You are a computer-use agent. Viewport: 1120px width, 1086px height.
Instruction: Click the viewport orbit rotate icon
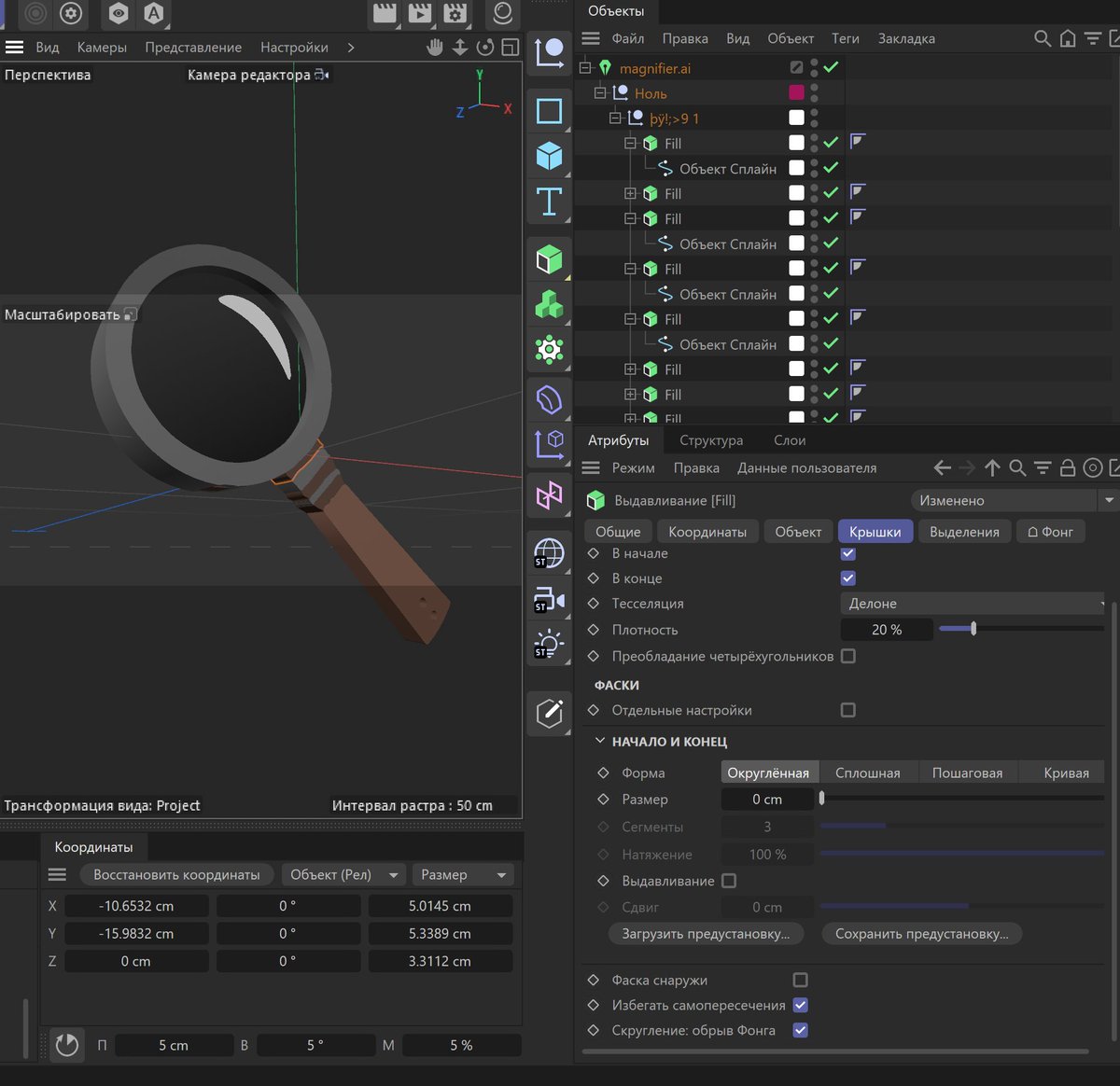[485, 47]
